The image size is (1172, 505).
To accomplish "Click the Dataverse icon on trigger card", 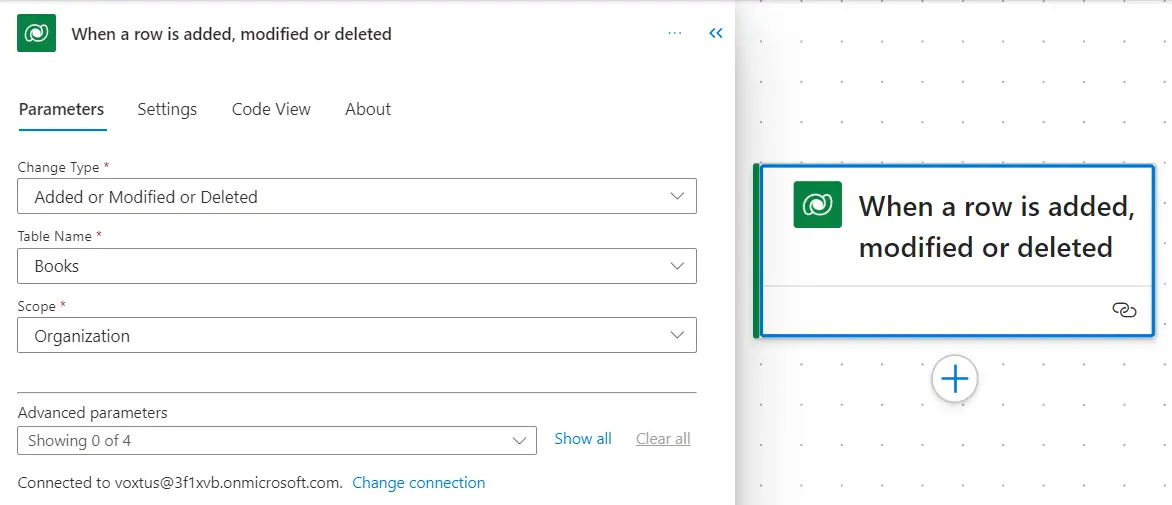I will pos(817,205).
